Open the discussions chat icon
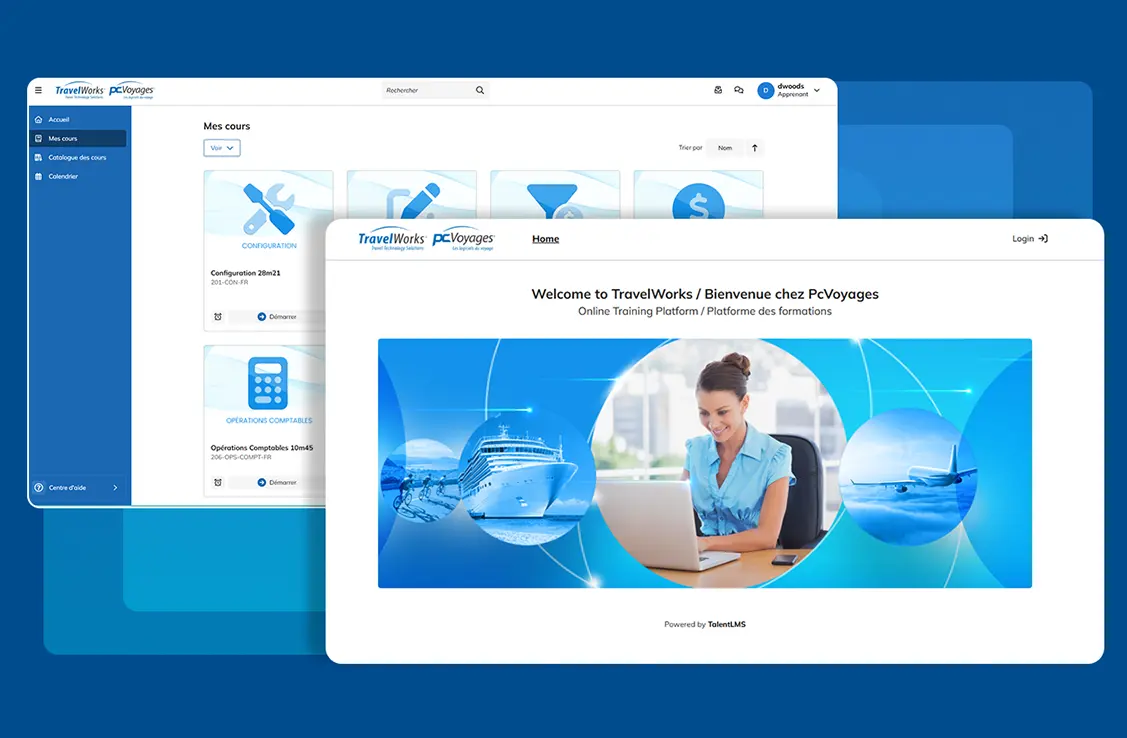Image resolution: width=1127 pixels, height=738 pixels. 739,91
